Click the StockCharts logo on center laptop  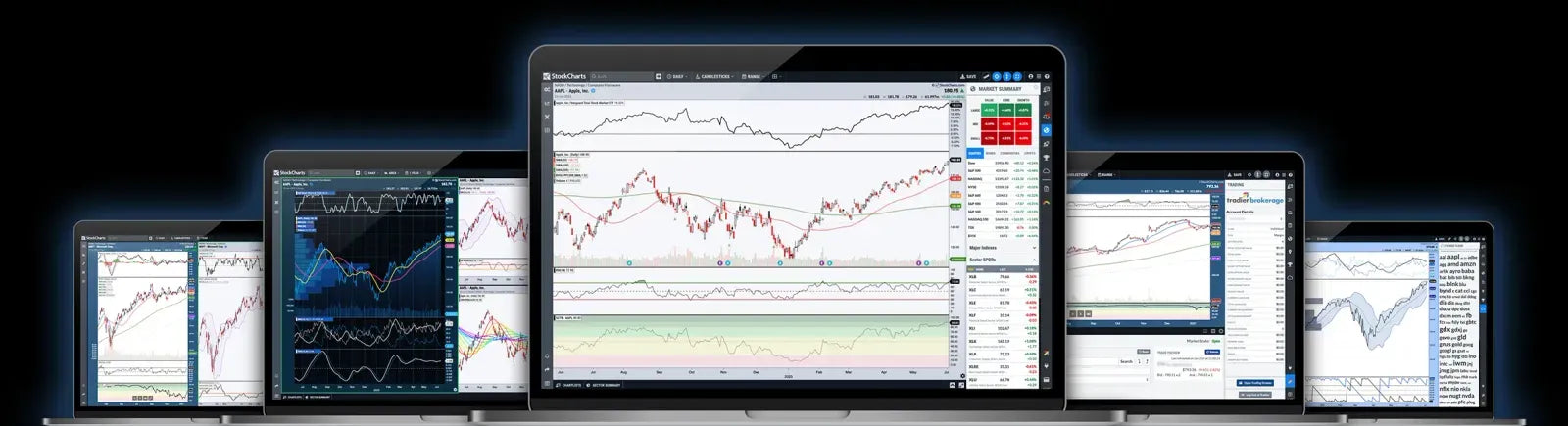point(564,76)
